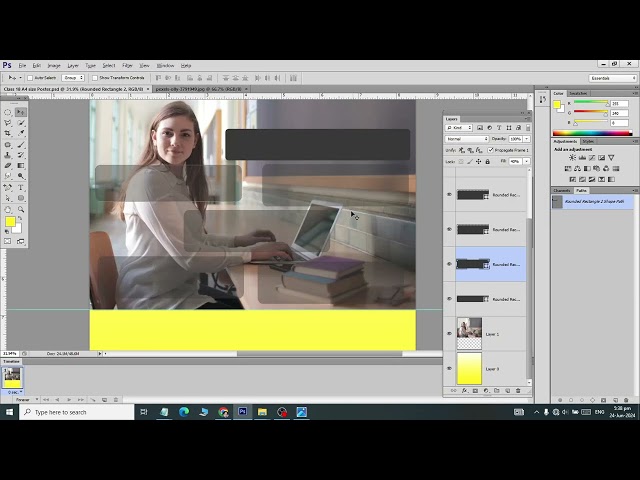This screenshot has height=480, width=640.
Task: Toggle Quick Mask mode icon
Action: pyautogui.click(x=8, y=241)
